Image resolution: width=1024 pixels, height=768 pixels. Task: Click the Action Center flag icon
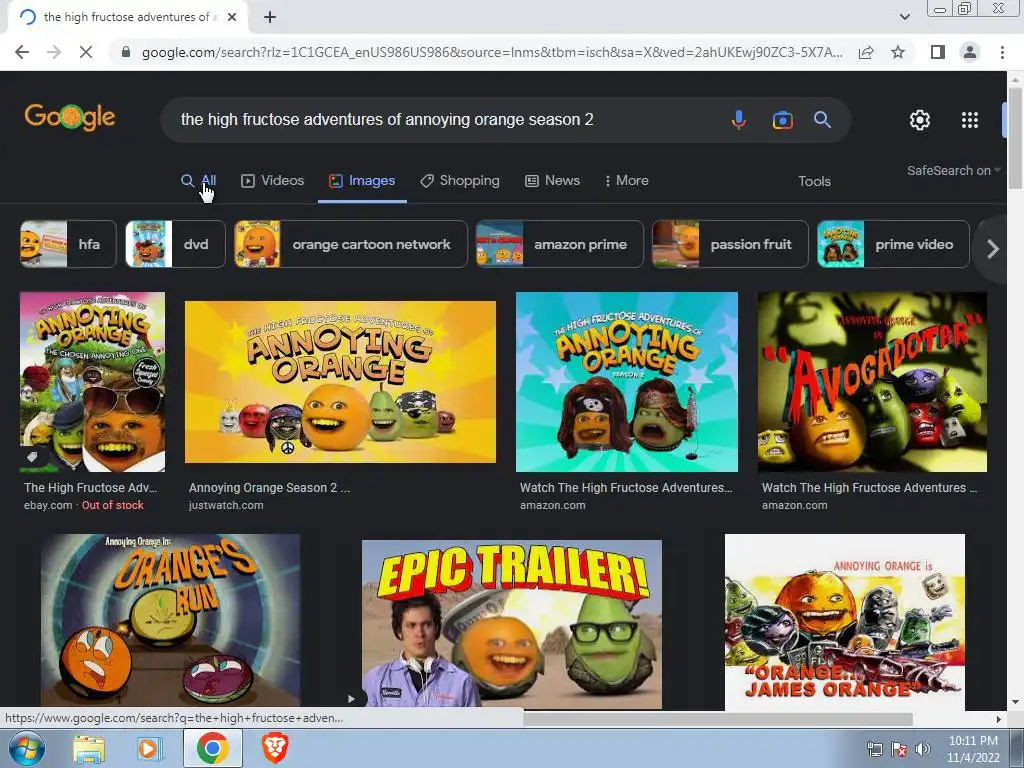coord(899,749)
